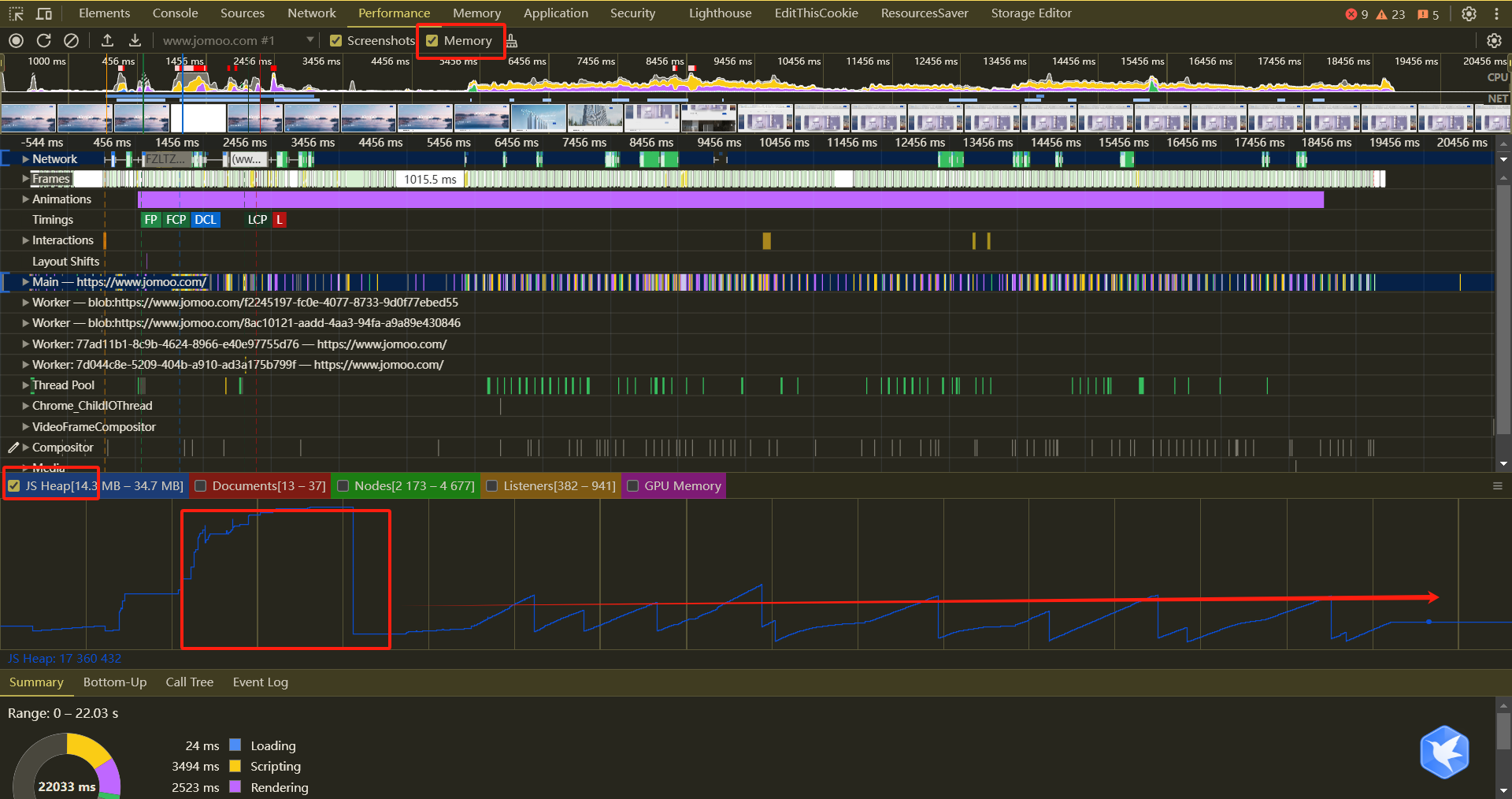Open the Storage Editor tab

(1032, 13)
